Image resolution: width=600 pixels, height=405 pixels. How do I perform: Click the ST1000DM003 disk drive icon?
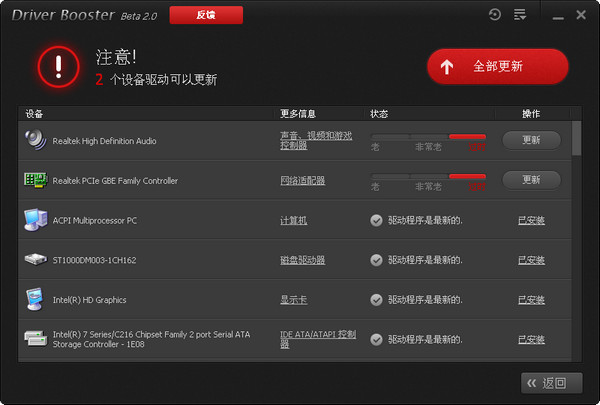36,259
